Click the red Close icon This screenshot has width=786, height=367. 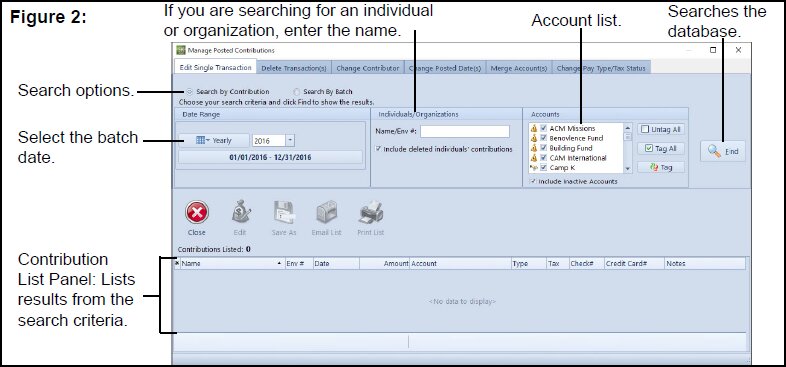coord(196,213)
